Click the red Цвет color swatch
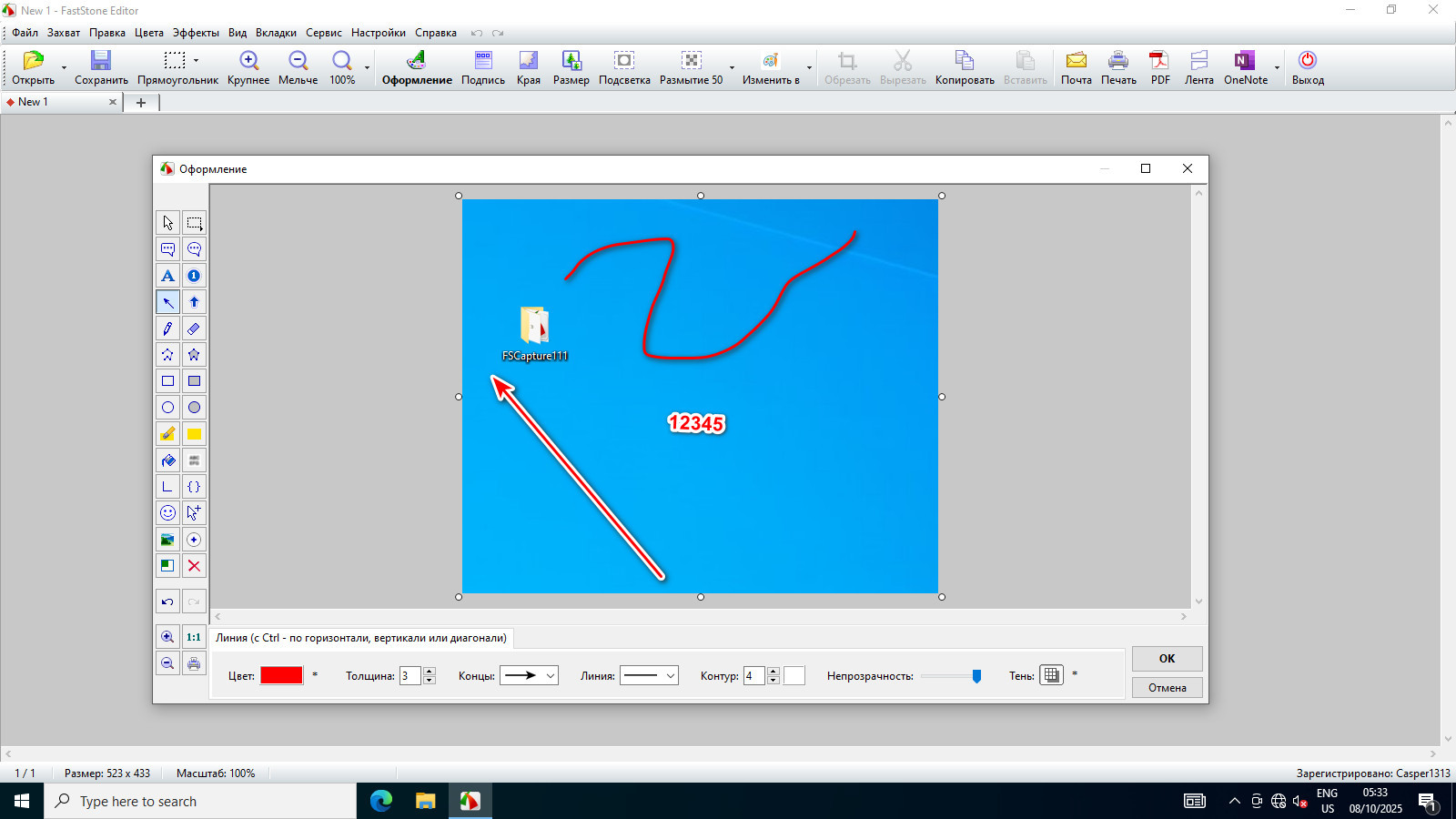This screenshot has height=819, width=1456. [x=281, y=675]
